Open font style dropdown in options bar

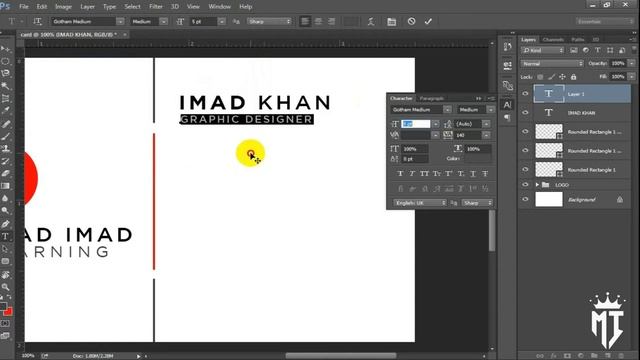[x=164, y=21]
